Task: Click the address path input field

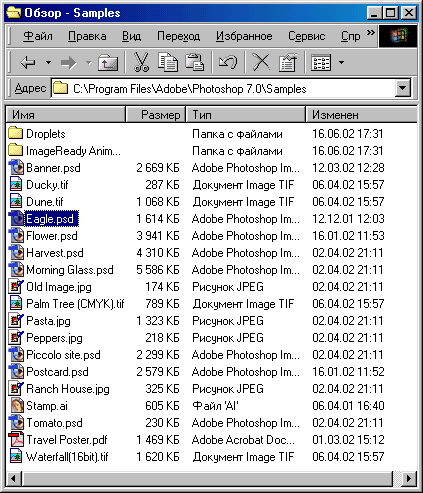Action: click(x=223, y=88)
